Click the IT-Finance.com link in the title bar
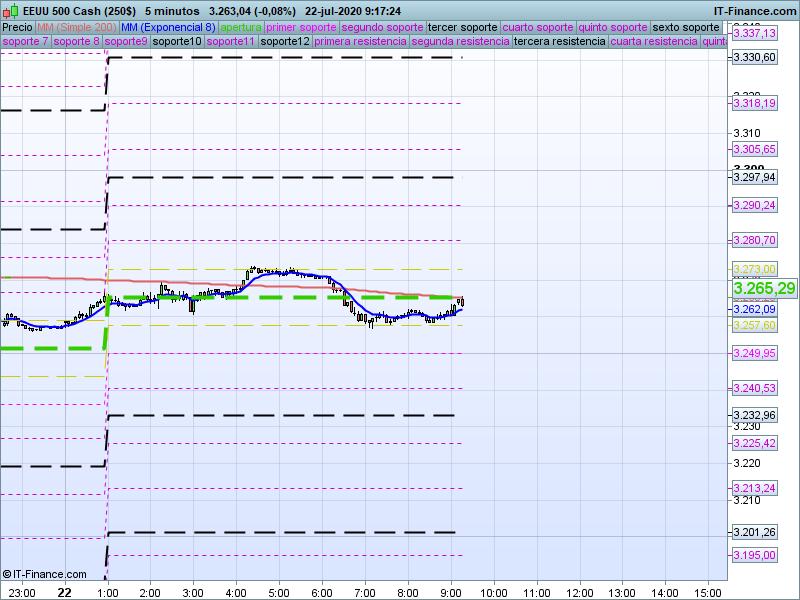This screenshot has height=600, width=800. (753, 10)
